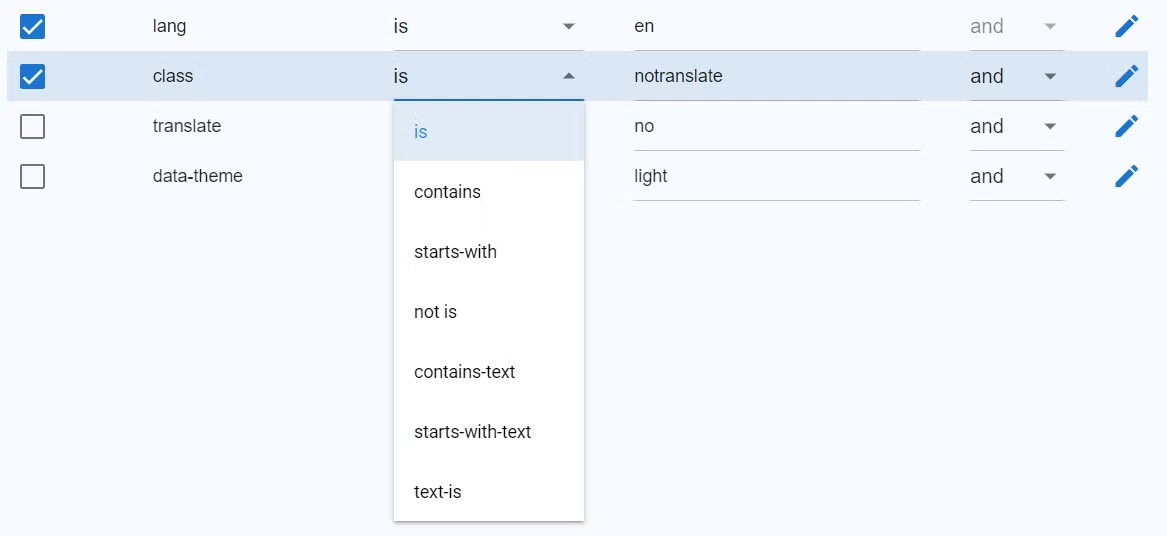This screenshot has width=1167, height=536.
Task: Choose the 'contains' operator option
Action: 488,191
